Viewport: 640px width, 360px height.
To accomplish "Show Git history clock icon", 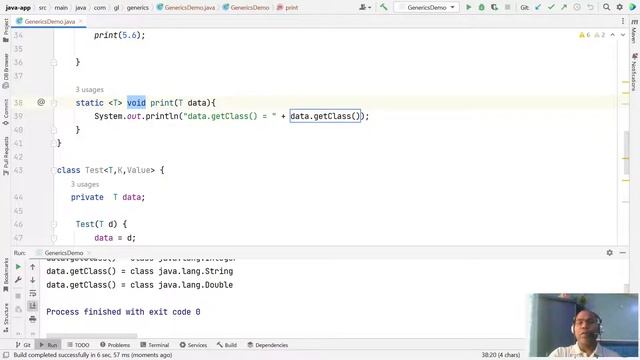I will pyautogui.click(x=577, y=7).
